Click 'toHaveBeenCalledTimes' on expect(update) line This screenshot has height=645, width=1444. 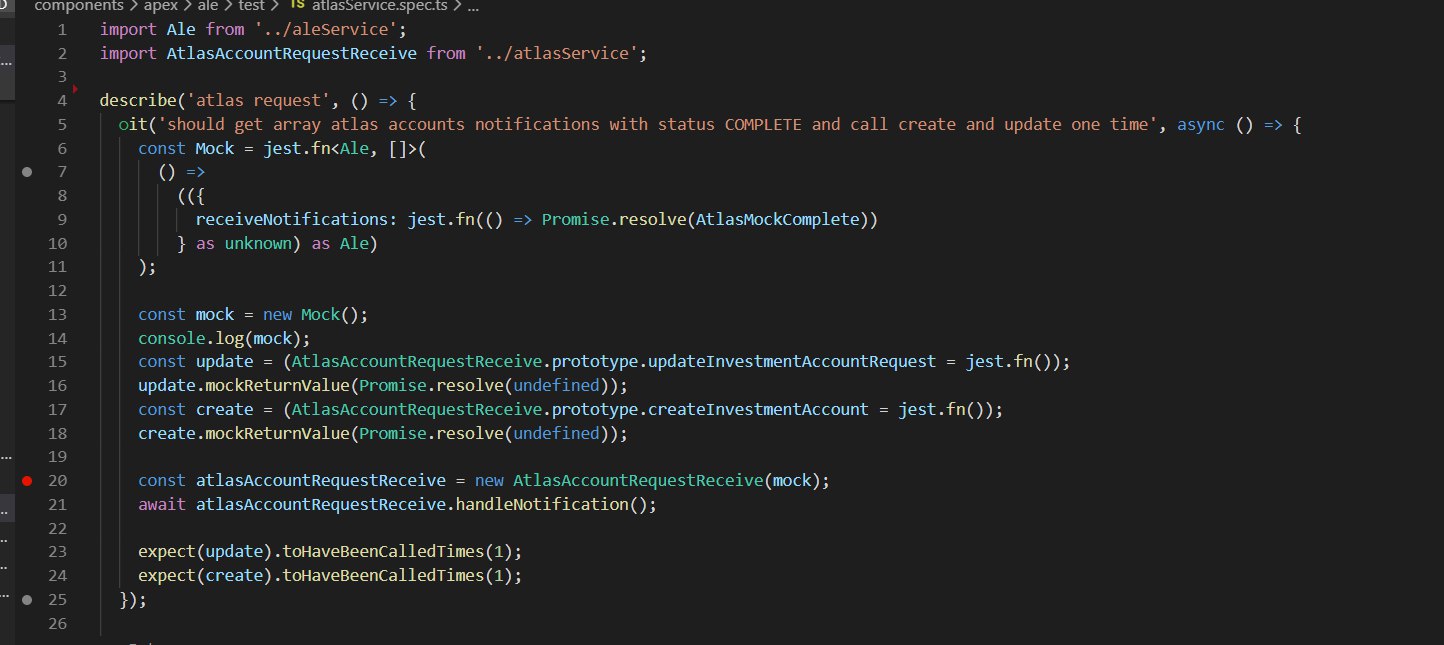click(x=383, y=552)
